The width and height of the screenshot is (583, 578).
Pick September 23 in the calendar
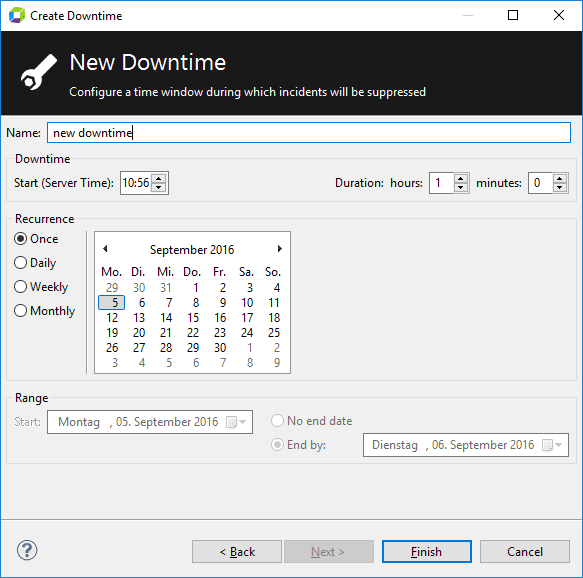coord(220,333)
